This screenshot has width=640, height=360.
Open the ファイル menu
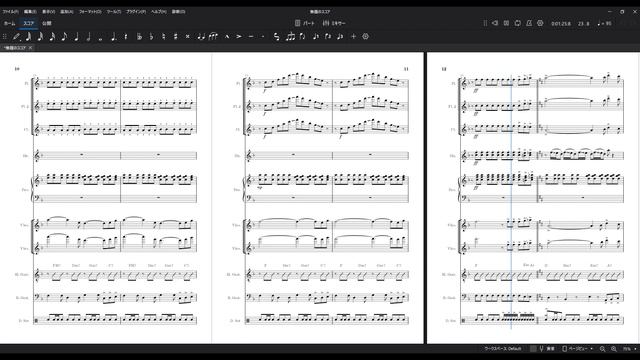(x=11, y=12)
